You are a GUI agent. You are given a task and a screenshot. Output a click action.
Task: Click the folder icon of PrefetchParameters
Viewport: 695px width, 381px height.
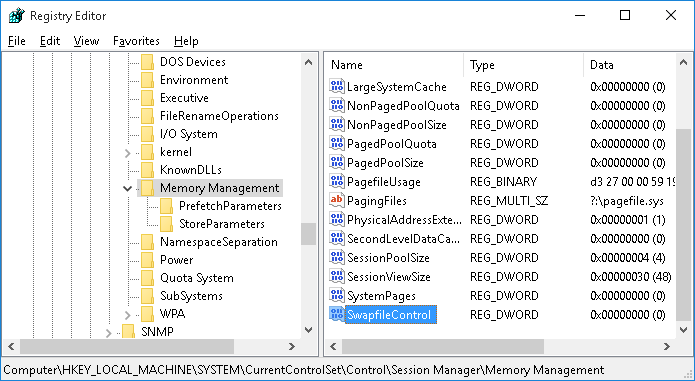(x=166, y=206)
